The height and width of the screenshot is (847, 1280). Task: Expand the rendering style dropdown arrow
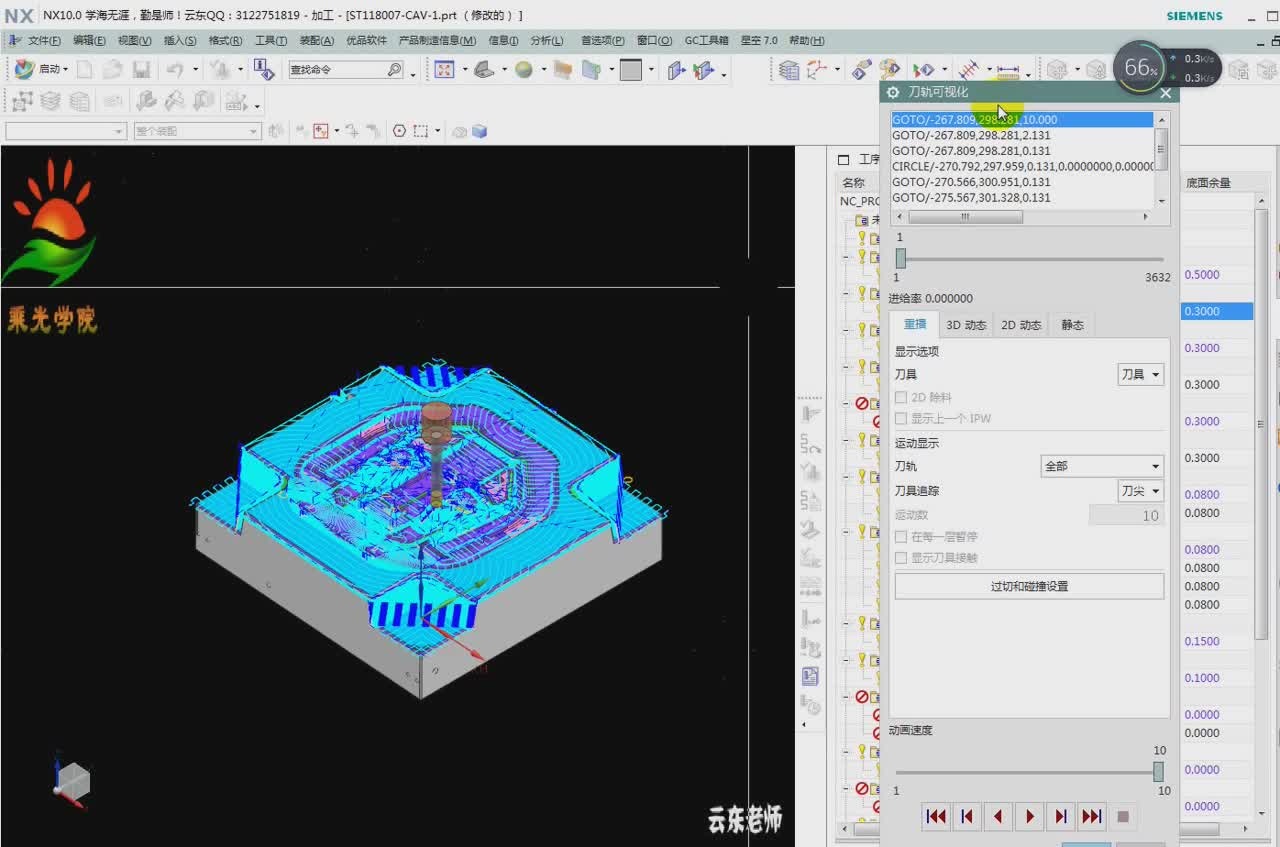coord(544,70)
